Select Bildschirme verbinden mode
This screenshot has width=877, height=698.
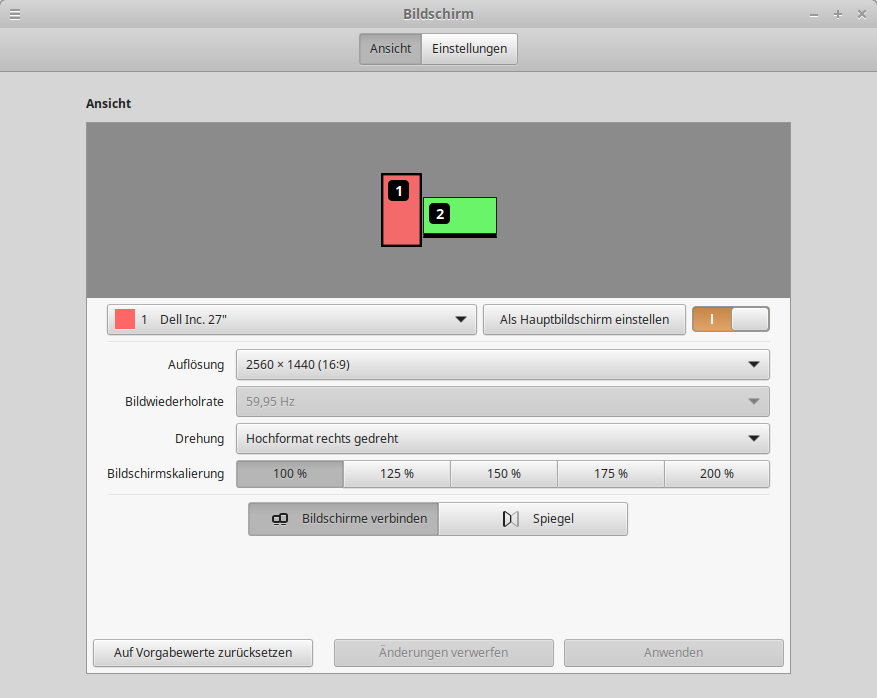(x=343, y=519)
